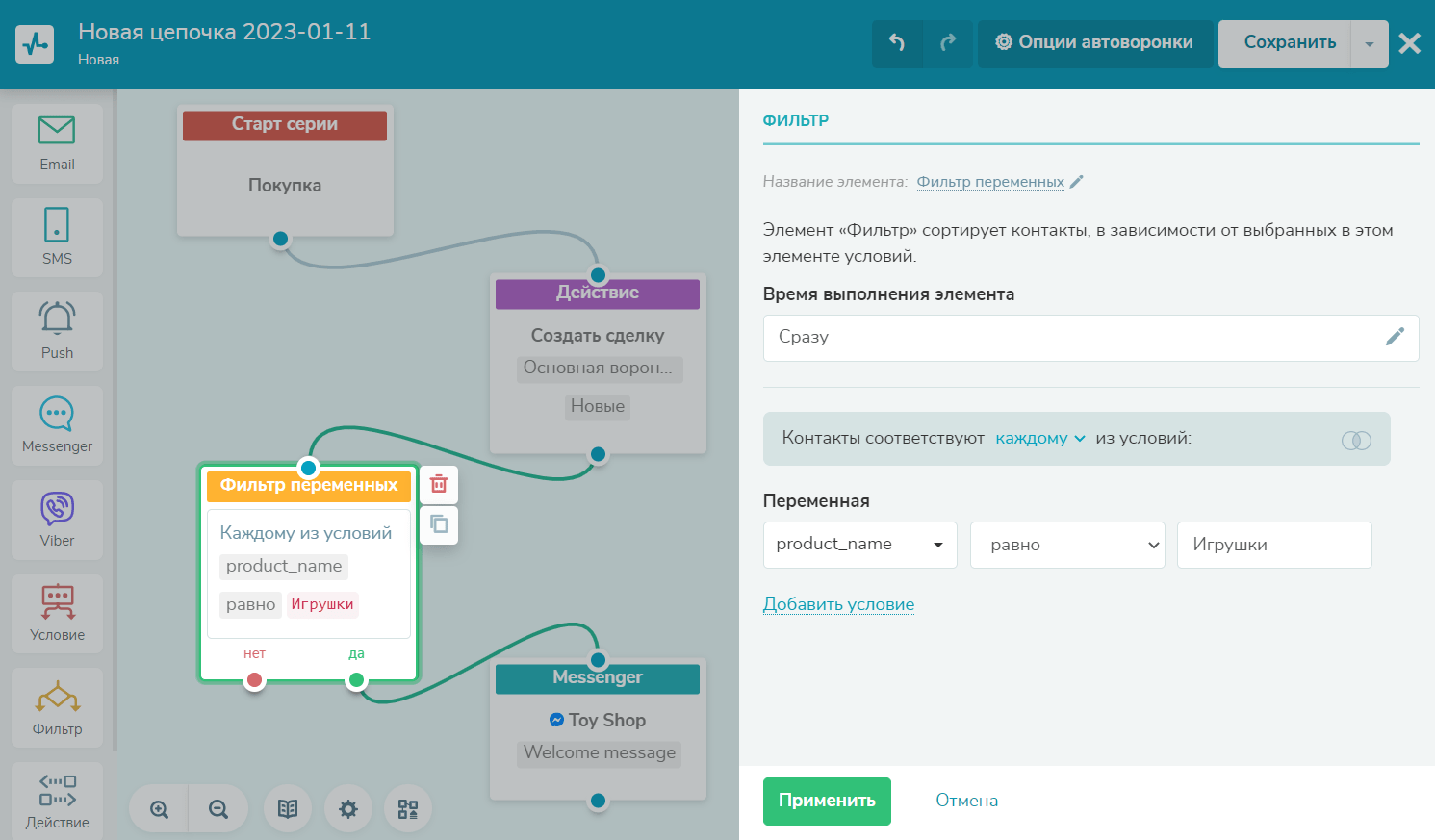The image size is (1435, 840).
Task: Select the Действие Создать сделку block
Action: [x=598, y=364]
